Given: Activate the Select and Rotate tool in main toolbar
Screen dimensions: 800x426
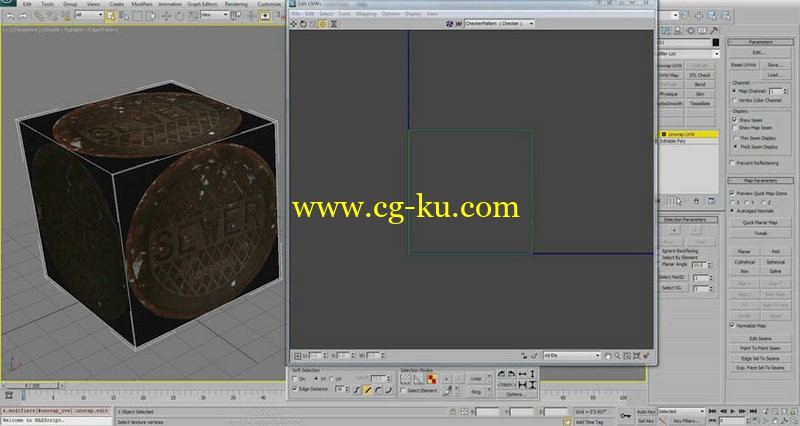Looking at the screenshot, I should pos(180,16).
